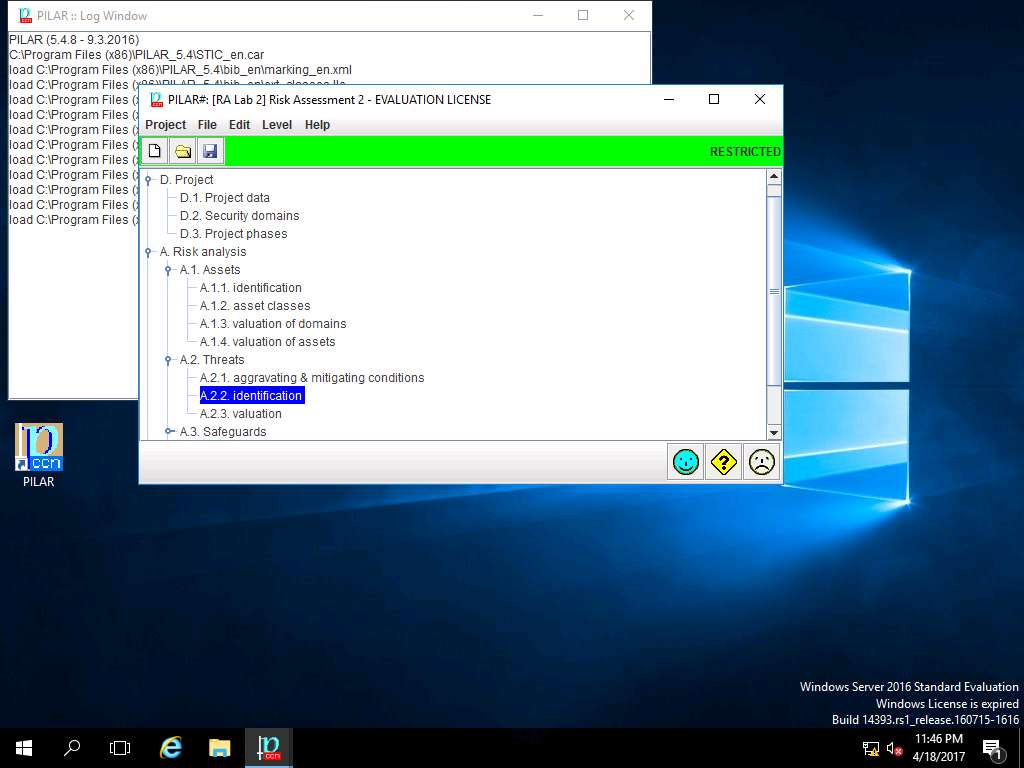
Task: Click the muted volume tray icon
Action: coord(894,749)
